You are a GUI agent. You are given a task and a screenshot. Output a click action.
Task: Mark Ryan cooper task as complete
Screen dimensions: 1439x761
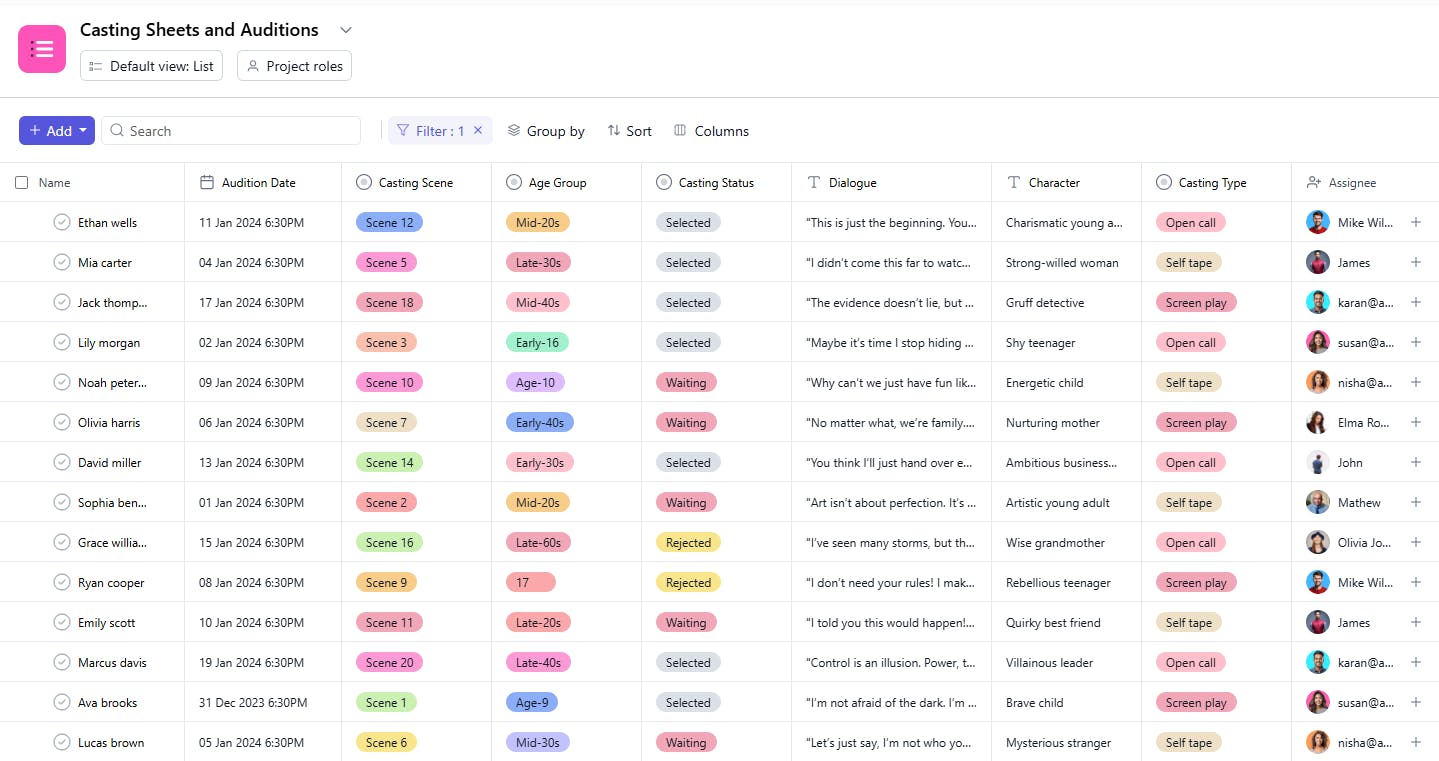click(62, 582)
